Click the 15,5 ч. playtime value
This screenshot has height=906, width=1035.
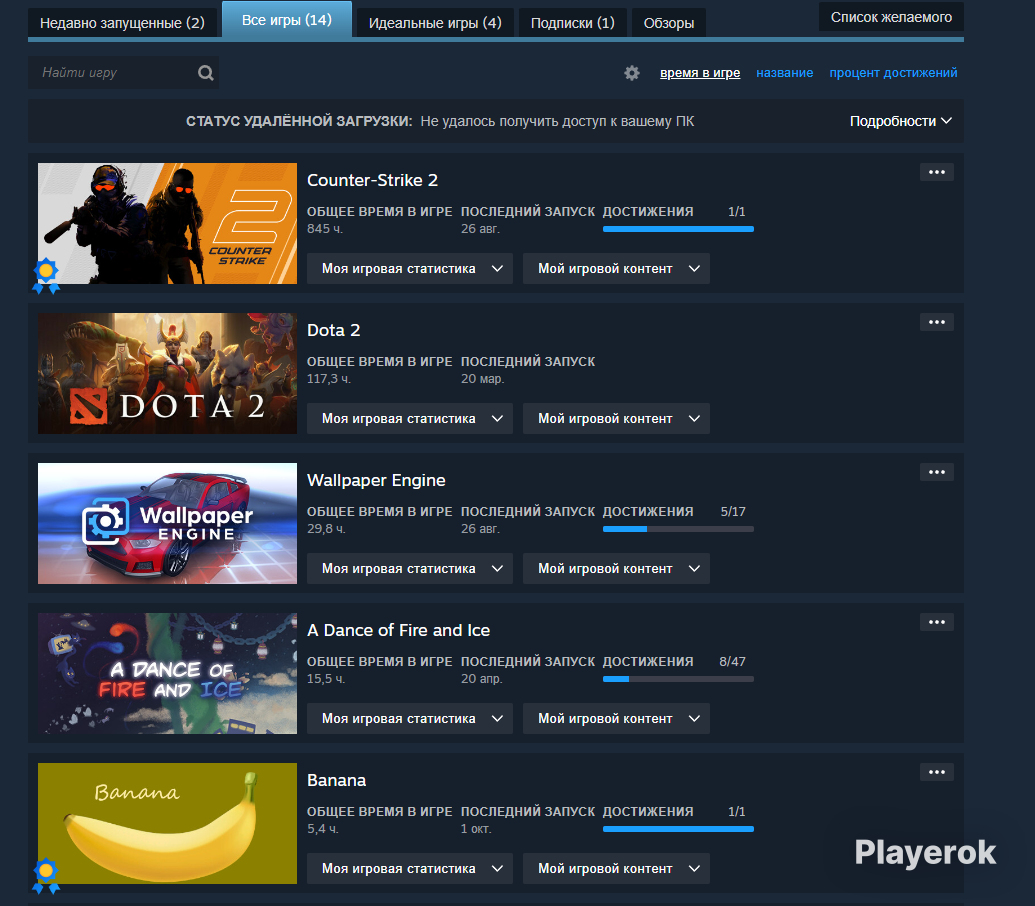(326, 678)
